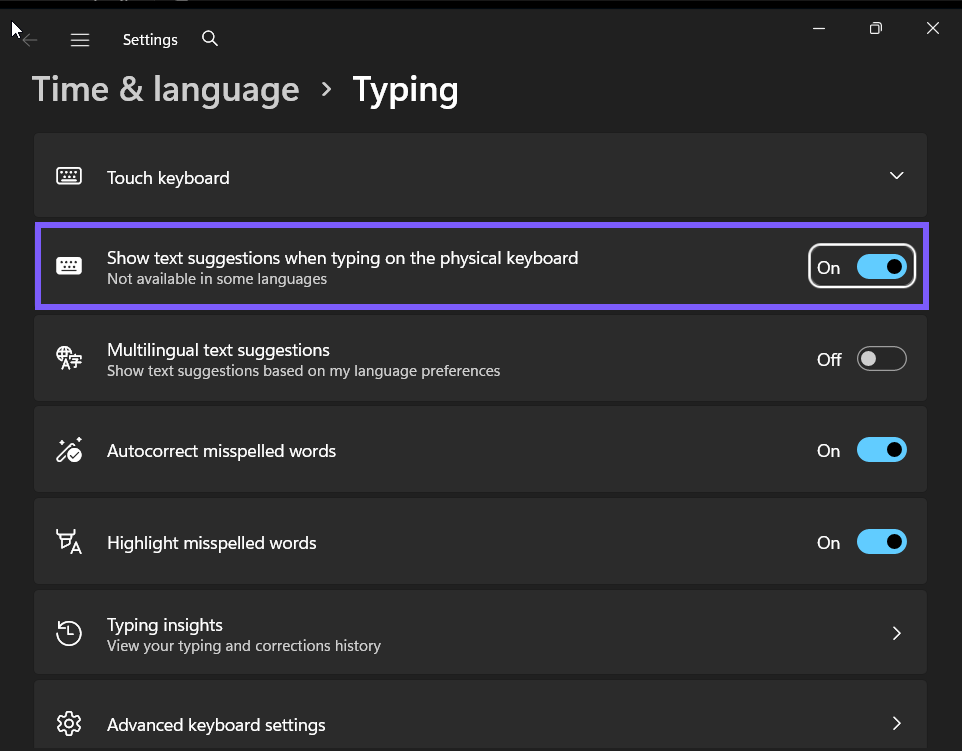962x751 pixels.
Task: Click the 'Highlight misspelled words' label
Action: click(212, 543)
